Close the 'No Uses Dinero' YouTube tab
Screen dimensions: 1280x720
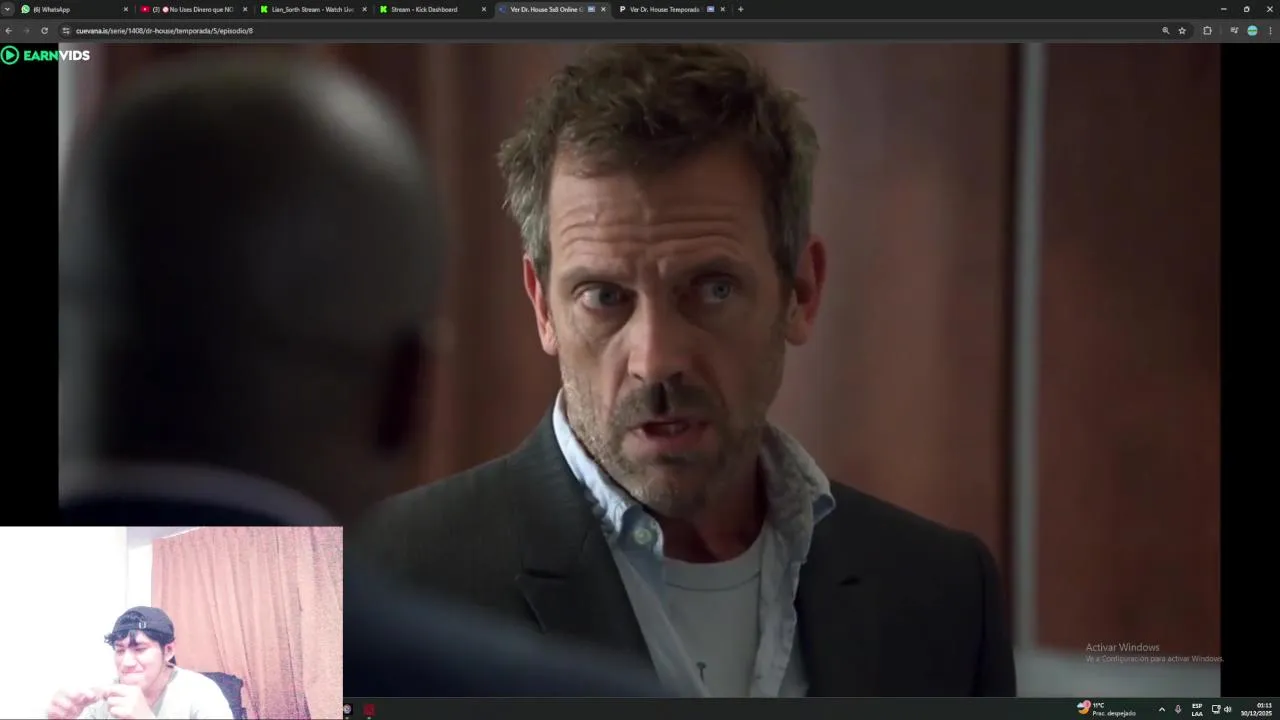244,9
